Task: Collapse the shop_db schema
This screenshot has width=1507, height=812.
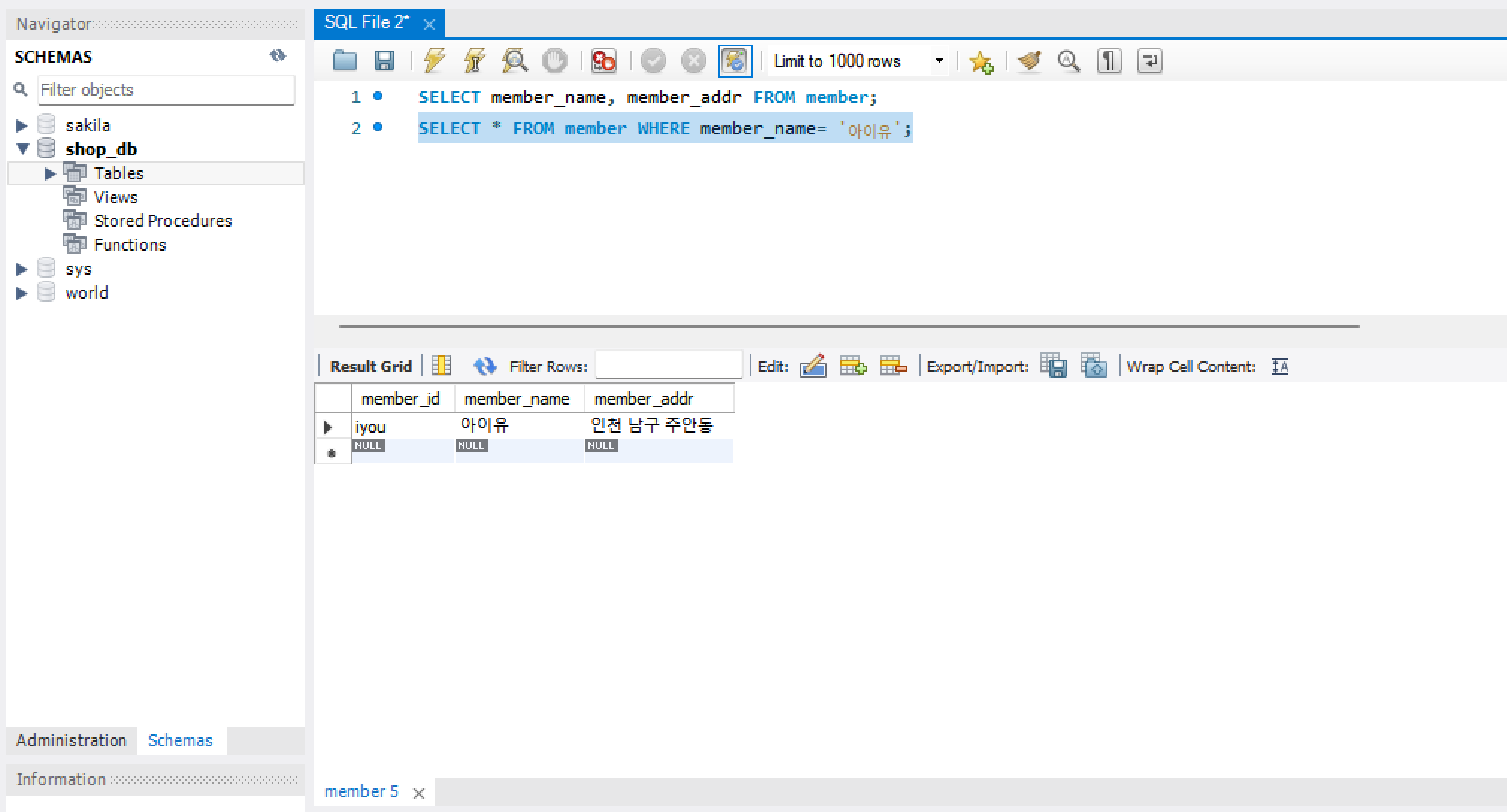Action: [23, 149]
